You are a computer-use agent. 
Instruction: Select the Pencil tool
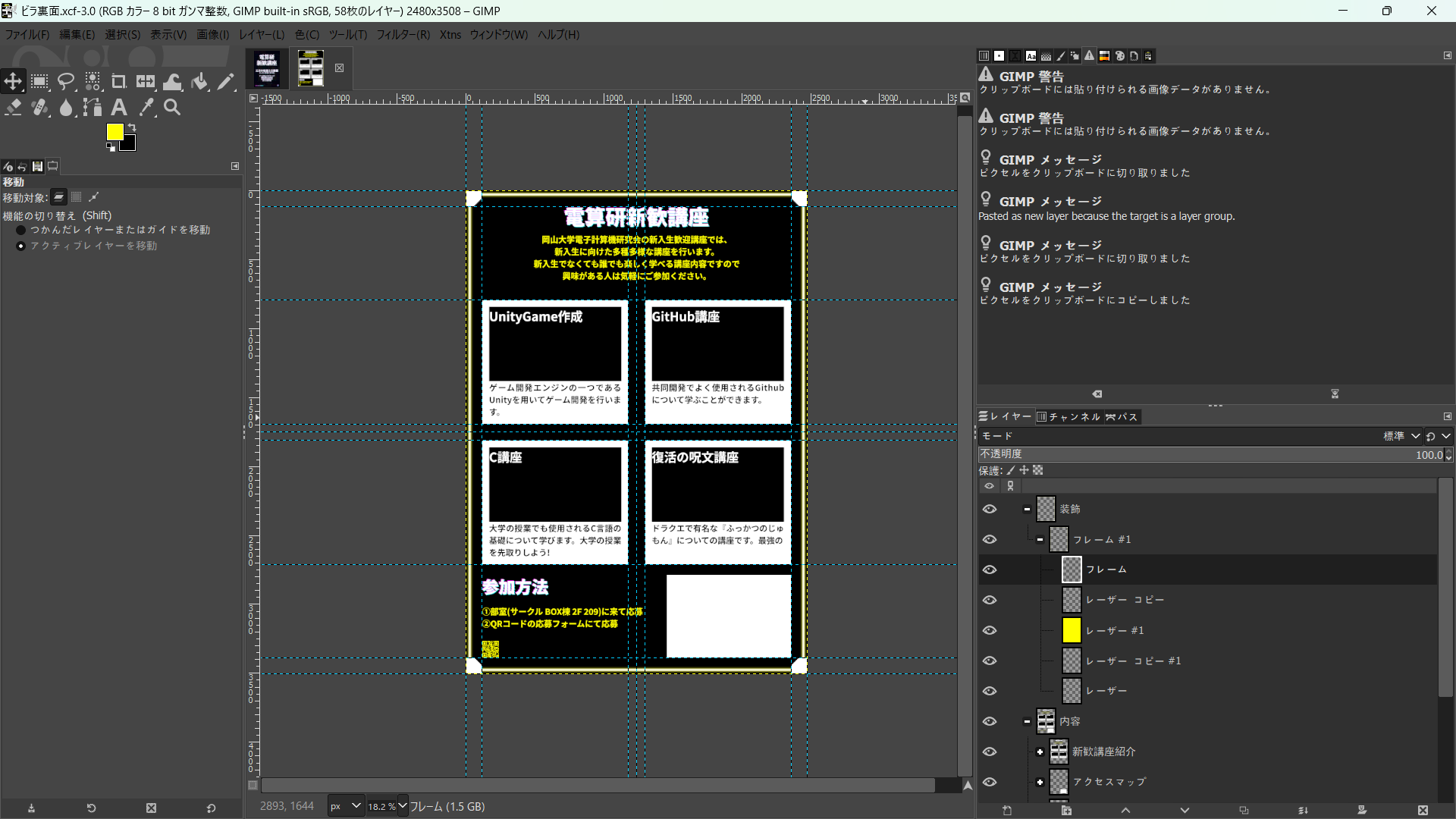click(x=226, y=81)
